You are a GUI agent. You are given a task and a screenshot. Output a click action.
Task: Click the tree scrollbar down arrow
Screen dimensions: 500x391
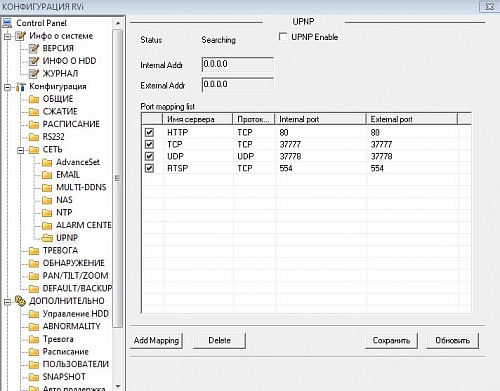(118, 386)
